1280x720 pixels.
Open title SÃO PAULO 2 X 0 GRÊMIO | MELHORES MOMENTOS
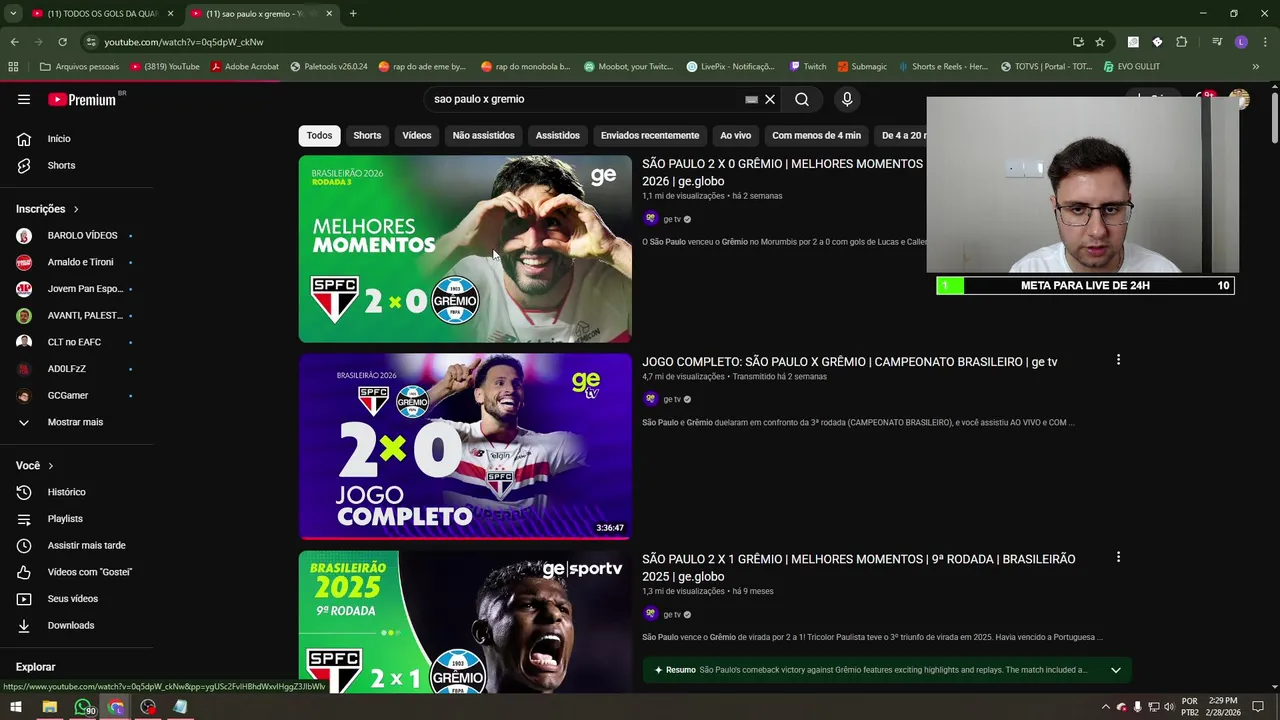[x=783, y=172]
